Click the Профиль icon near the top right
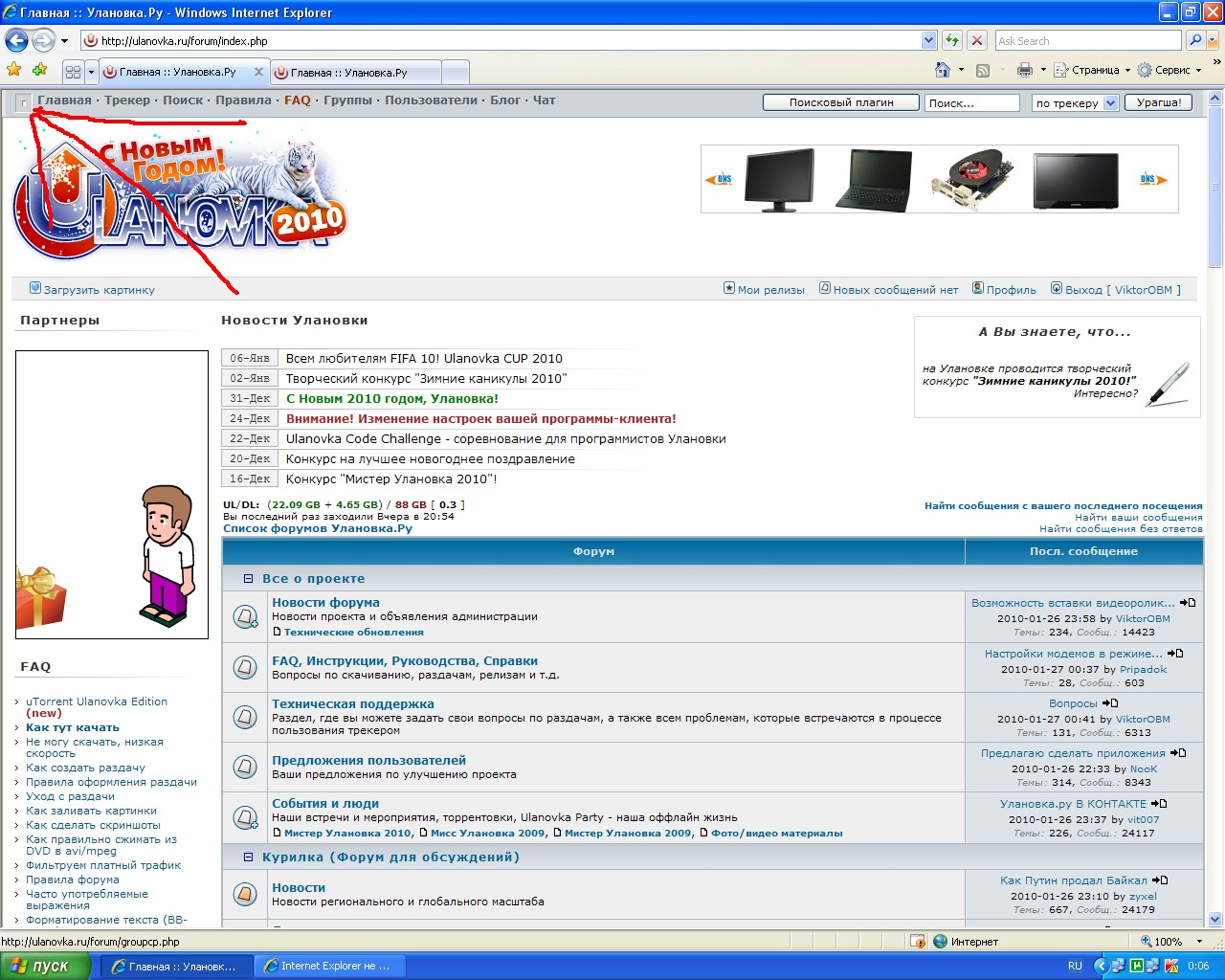The image size is (1225, 980). [978, 288]
